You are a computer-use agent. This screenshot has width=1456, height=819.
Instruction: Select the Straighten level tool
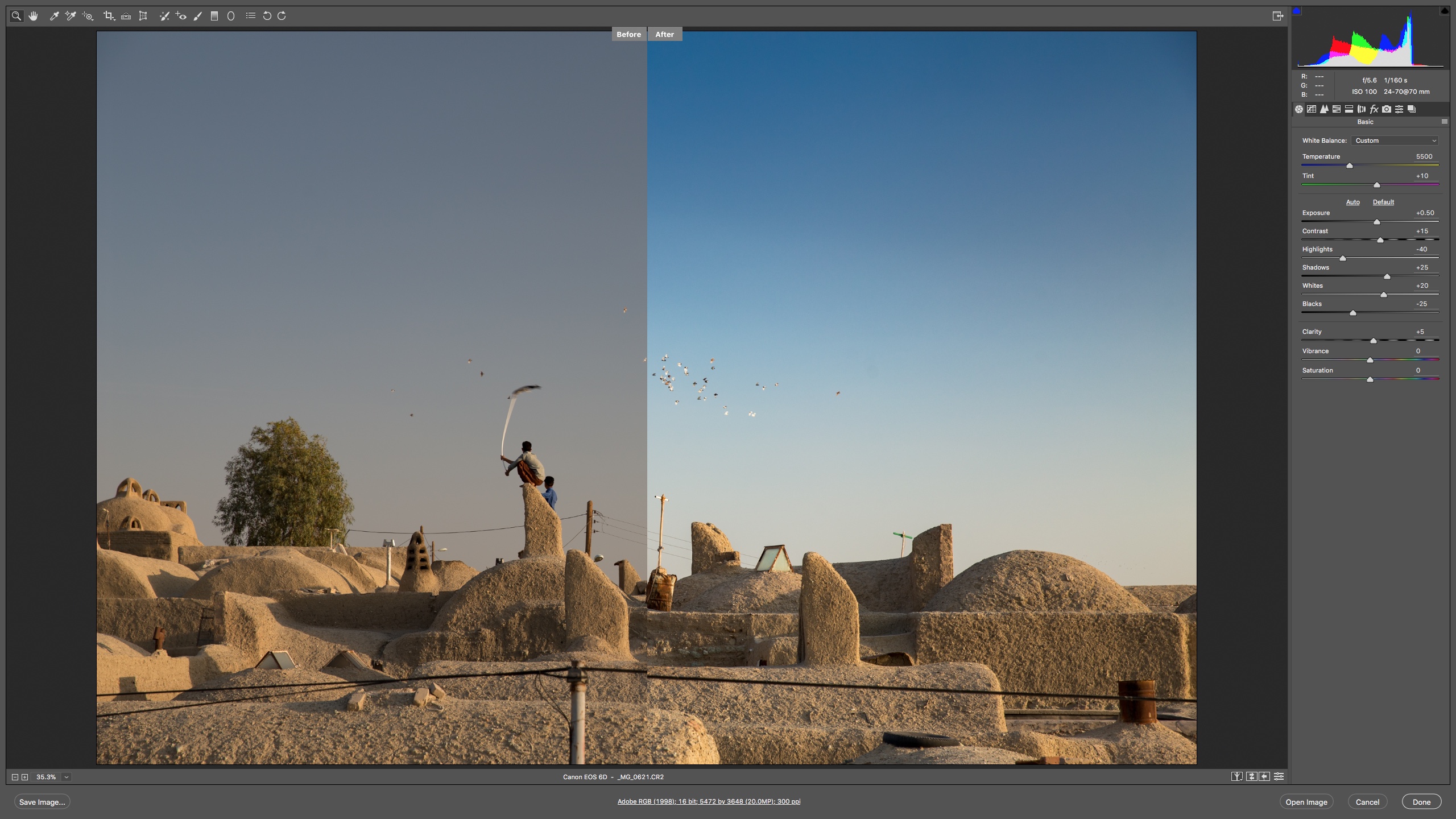coord(126,16)
